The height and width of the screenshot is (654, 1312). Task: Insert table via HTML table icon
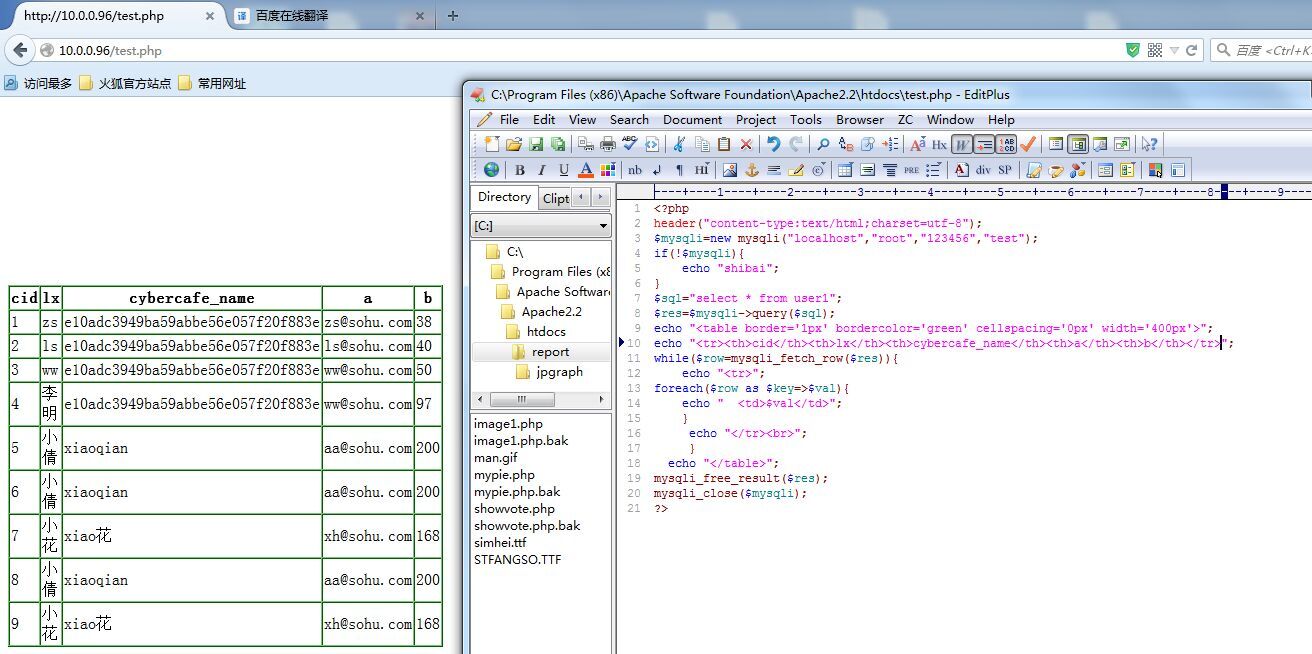[x=845, y=170]
